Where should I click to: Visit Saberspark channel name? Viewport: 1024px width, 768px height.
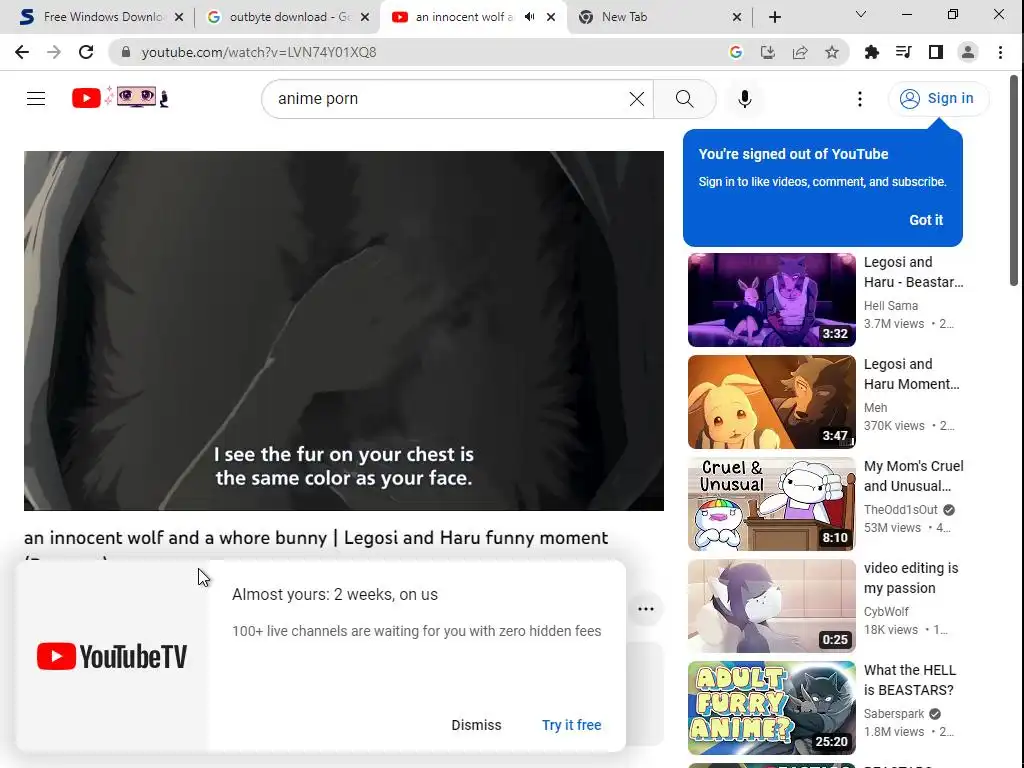coord(894,714)
